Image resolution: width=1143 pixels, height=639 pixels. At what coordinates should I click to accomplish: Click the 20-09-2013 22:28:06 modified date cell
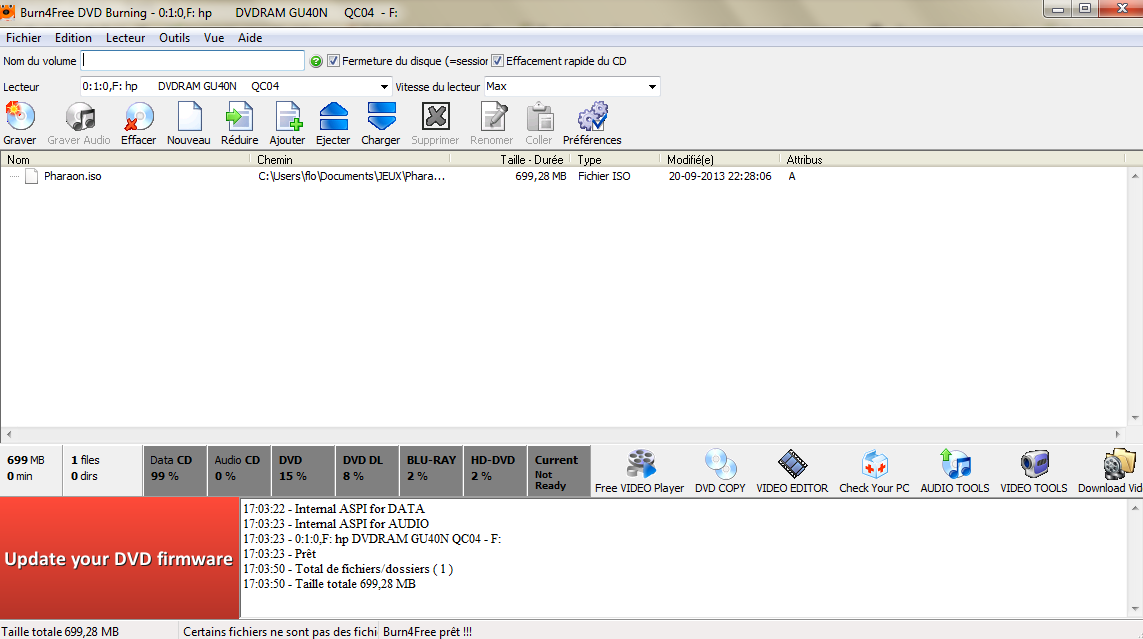point(719,176)
